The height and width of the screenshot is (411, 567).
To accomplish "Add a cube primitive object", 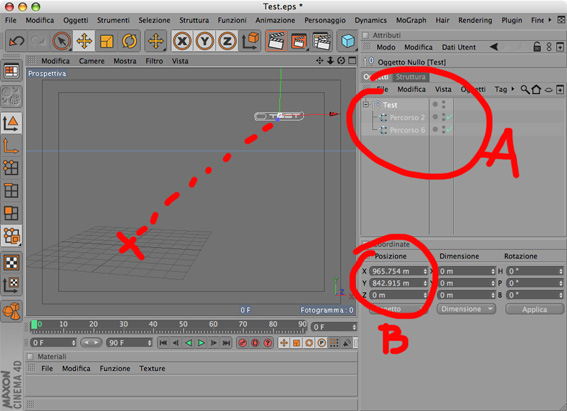I will (348, 41).
